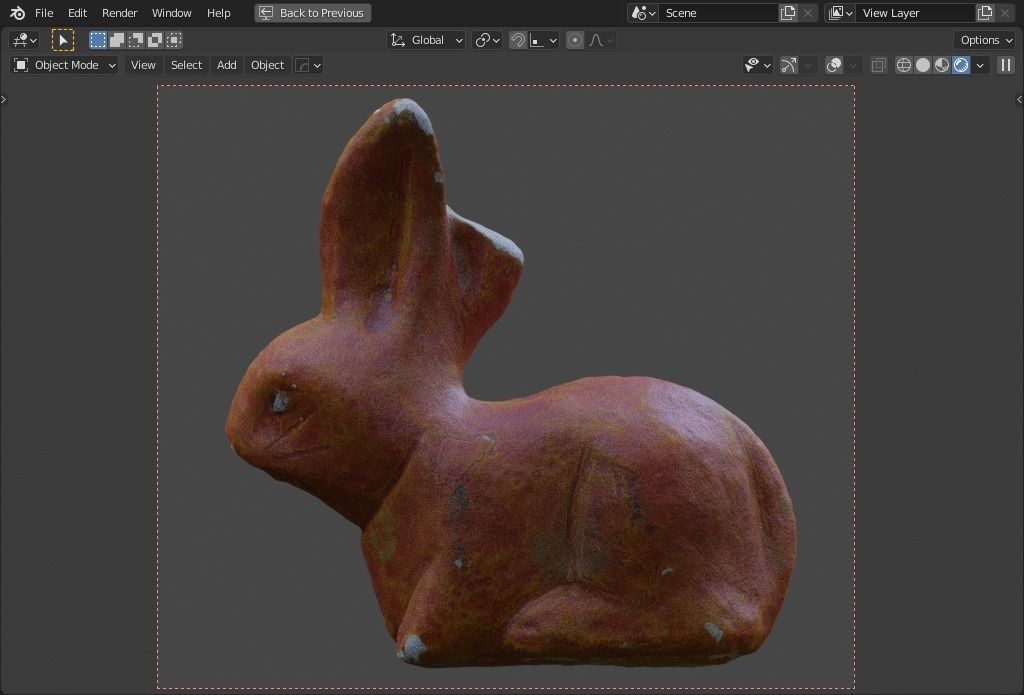Open the snapping element options dropdown
Viewport: 1024px width, 695px height.
tap(543, 40)
